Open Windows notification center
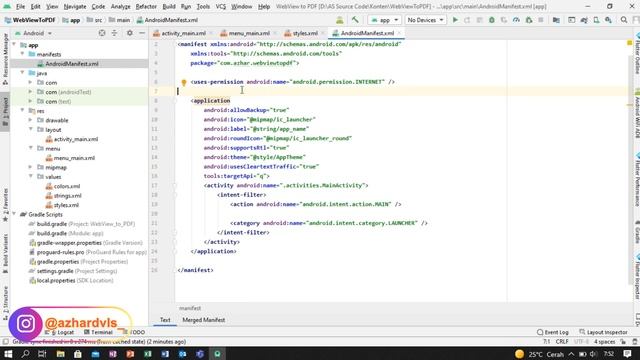 [627, 354]
